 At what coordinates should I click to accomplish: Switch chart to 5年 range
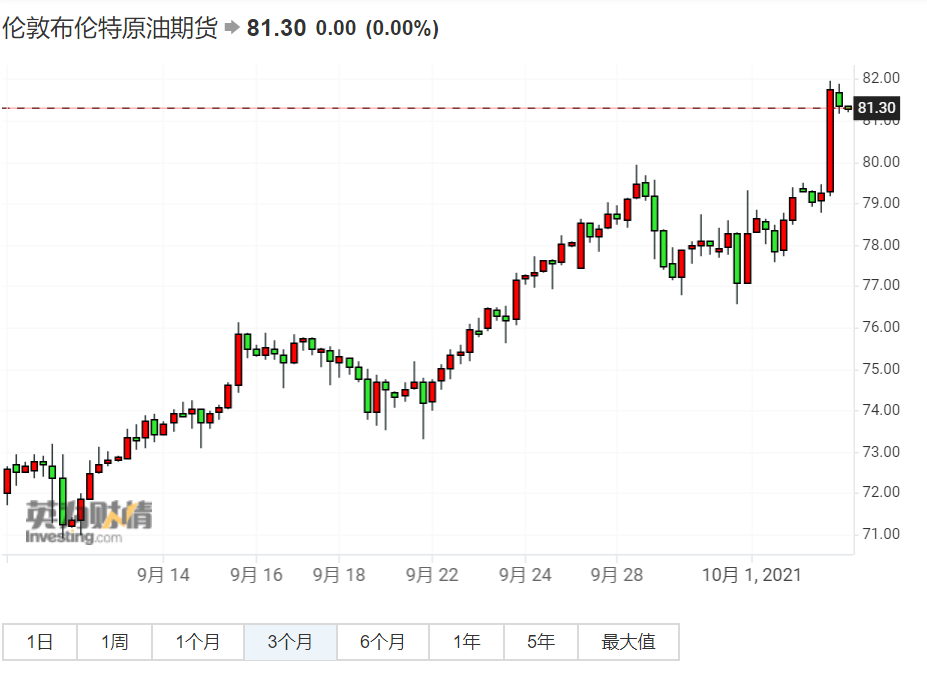[x=541, y=642]
